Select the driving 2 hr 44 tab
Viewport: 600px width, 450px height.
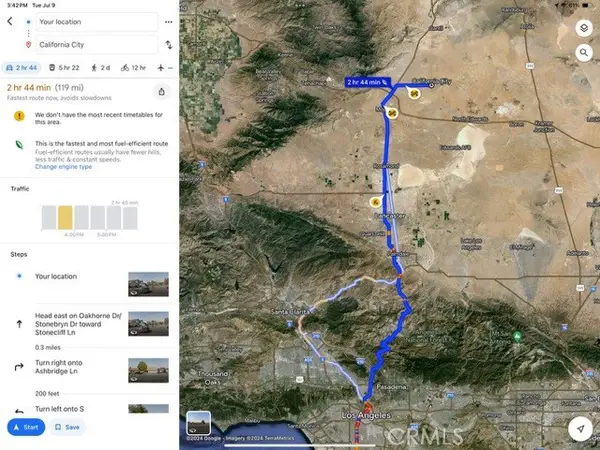21,68
